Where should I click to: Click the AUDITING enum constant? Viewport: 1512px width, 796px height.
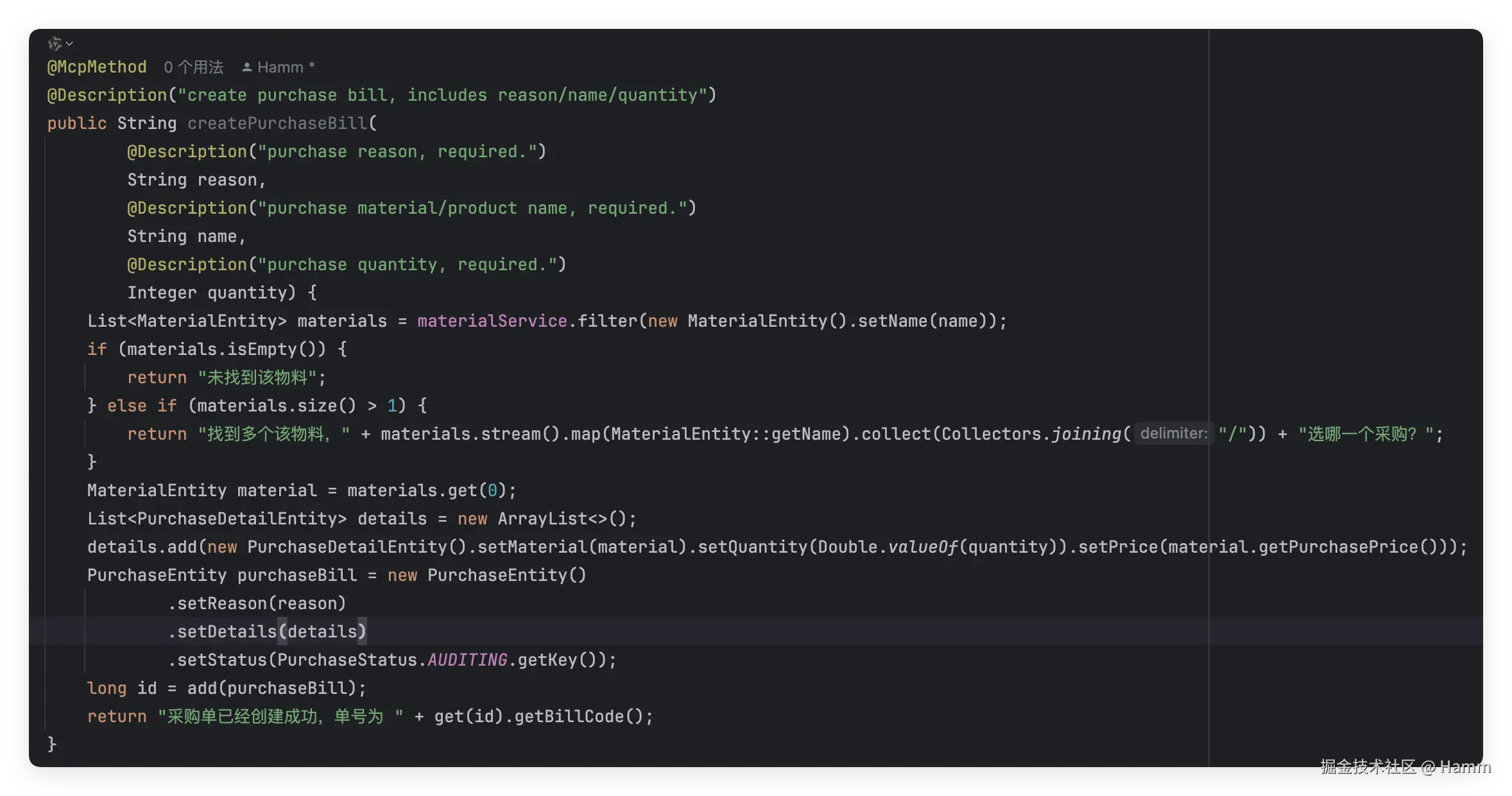pyautogui.click(x=467, y=660)
